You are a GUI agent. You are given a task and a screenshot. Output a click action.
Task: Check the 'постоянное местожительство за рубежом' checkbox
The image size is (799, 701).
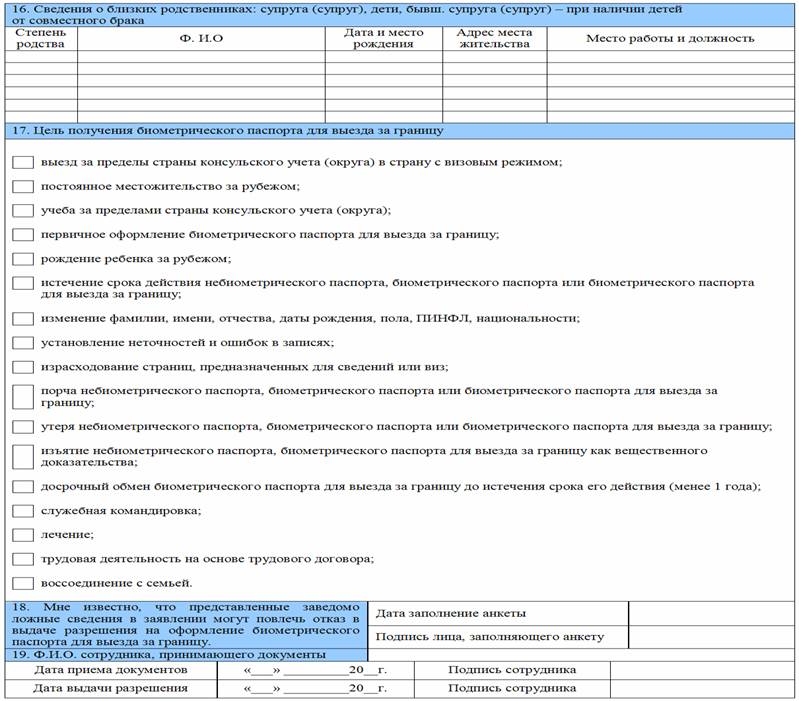coord(23,186)
